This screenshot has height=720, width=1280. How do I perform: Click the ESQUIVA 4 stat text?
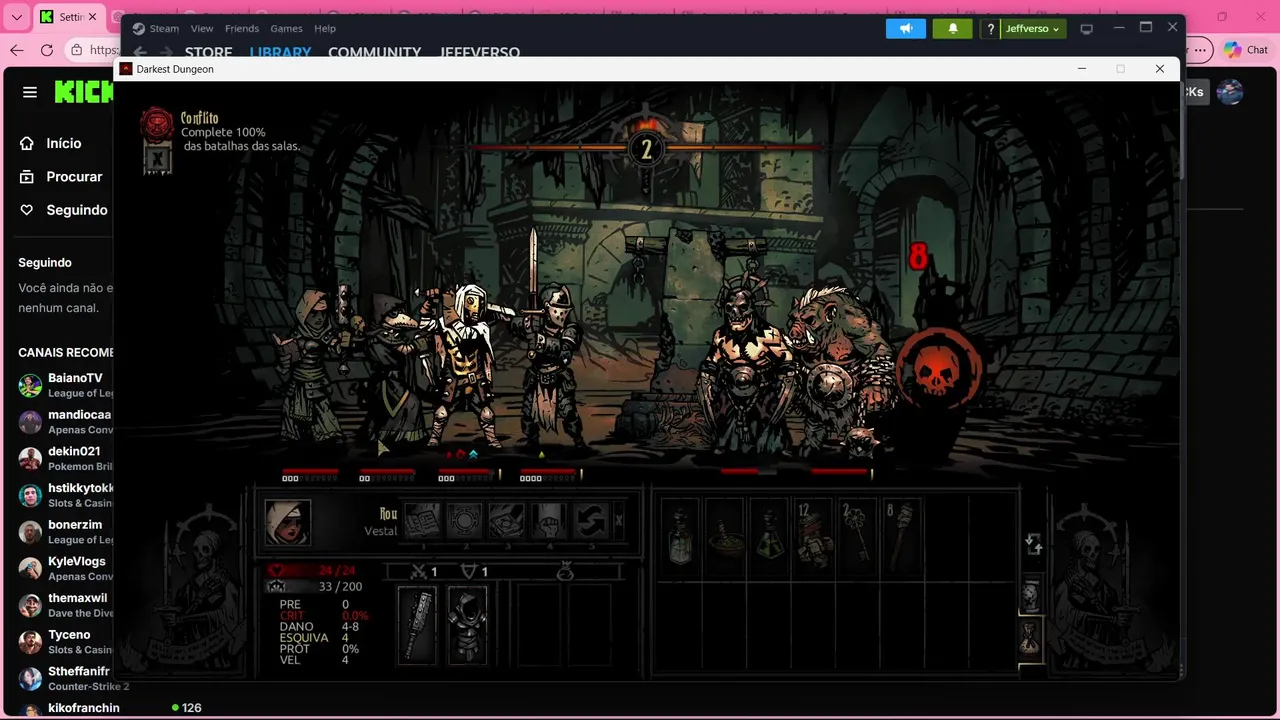click(x=314, y=638)
